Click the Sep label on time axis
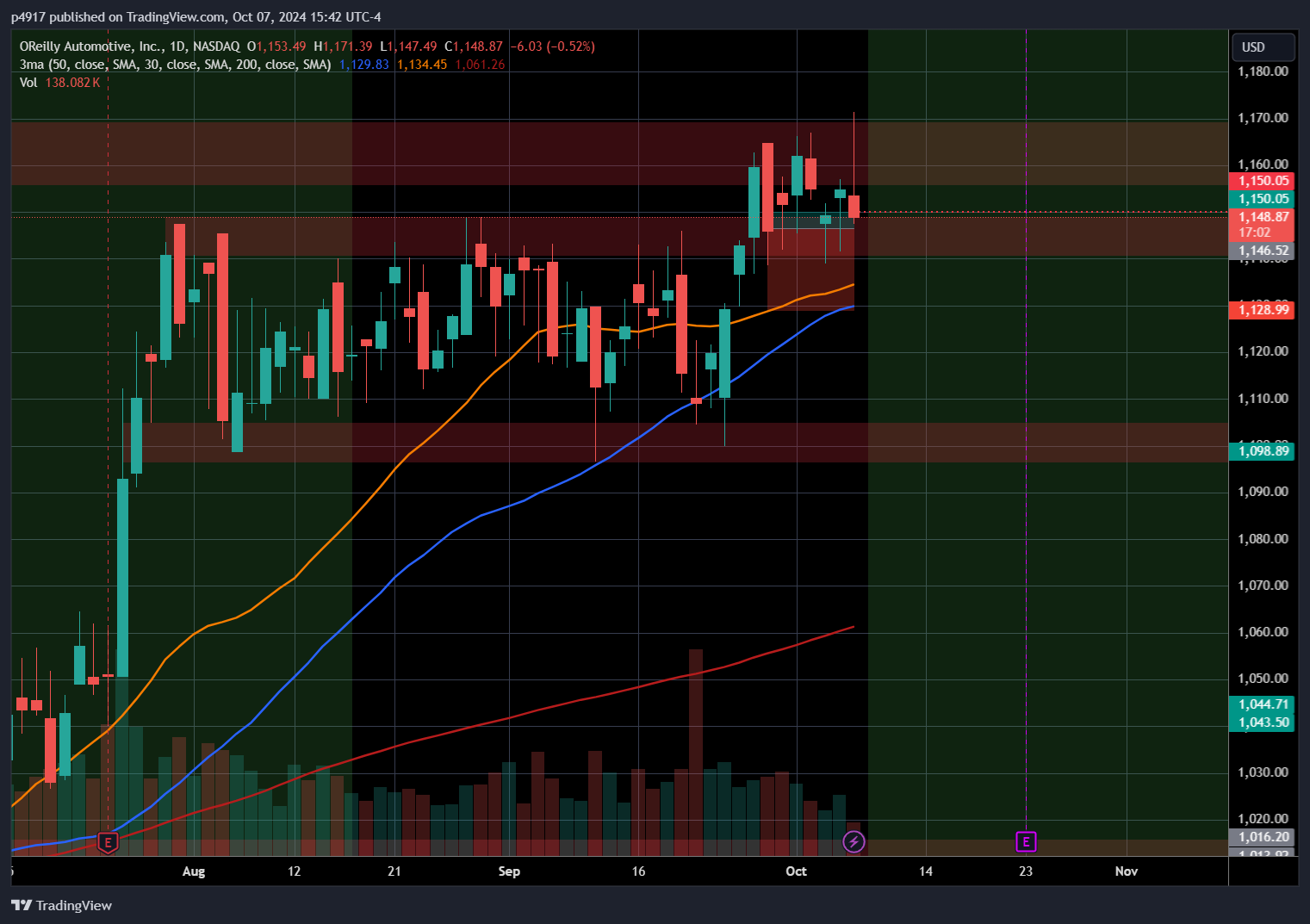Viewport: 1310px width, 924px height. tap(509, 871)
